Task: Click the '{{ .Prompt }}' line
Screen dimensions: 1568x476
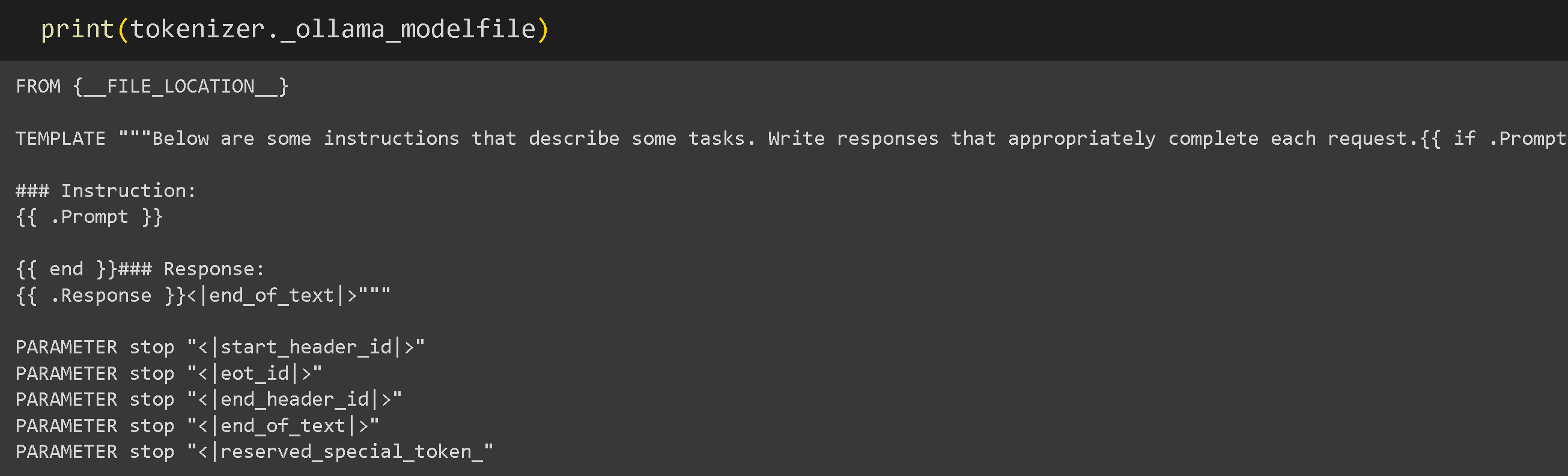Action: tap(90, 218)
